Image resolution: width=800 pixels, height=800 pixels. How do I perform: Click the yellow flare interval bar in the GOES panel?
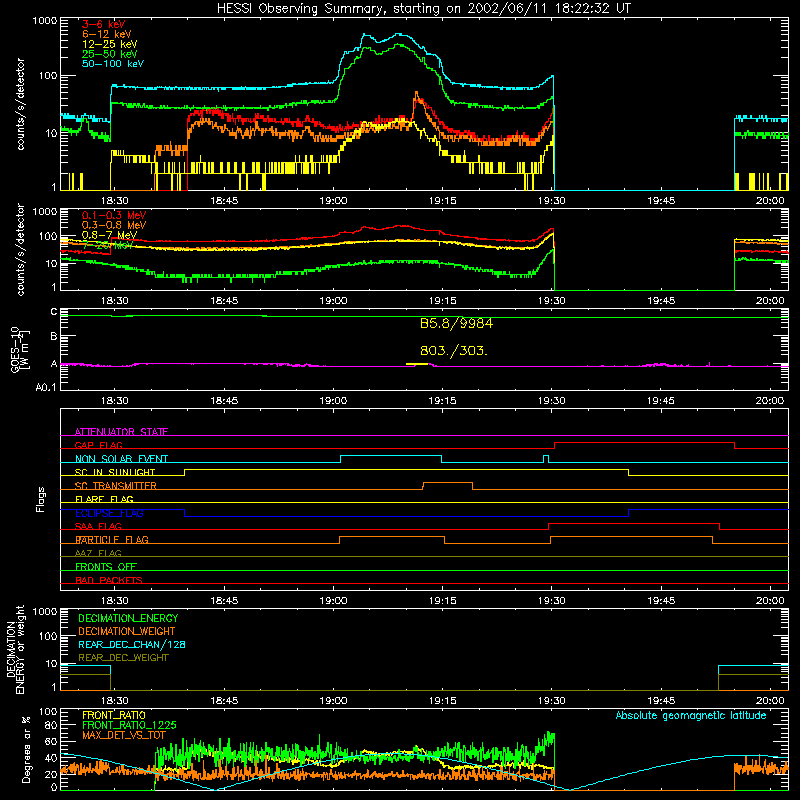pyautogui.click(x=417, y=364)
